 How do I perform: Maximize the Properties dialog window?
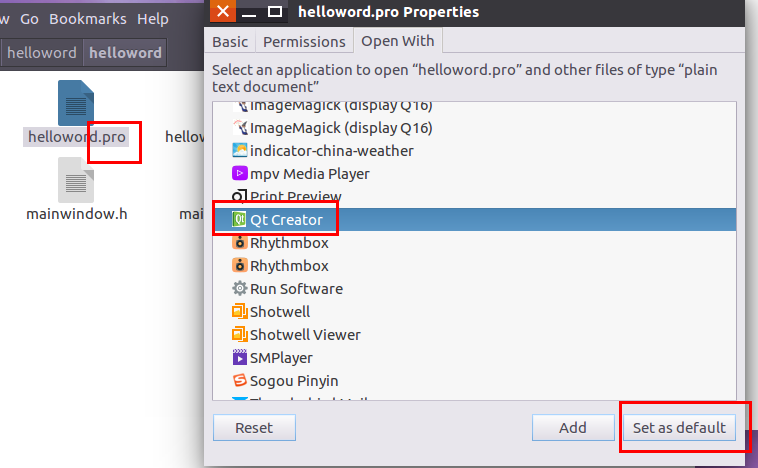[275, 11]
